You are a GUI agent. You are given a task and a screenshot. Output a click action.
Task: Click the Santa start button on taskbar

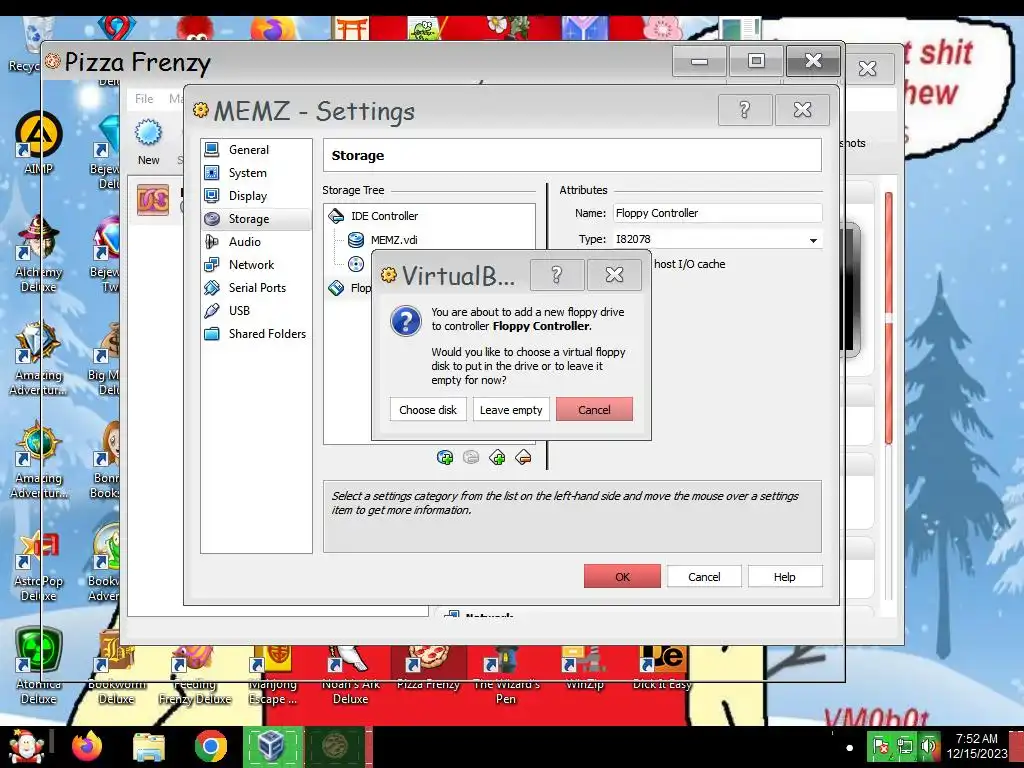pyautogui.click(x=26, y=746)
